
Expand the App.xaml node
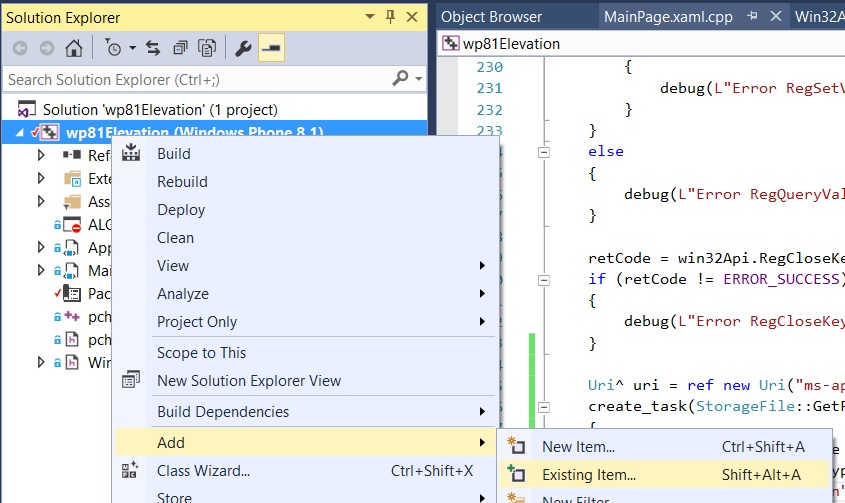pos(41,247)
